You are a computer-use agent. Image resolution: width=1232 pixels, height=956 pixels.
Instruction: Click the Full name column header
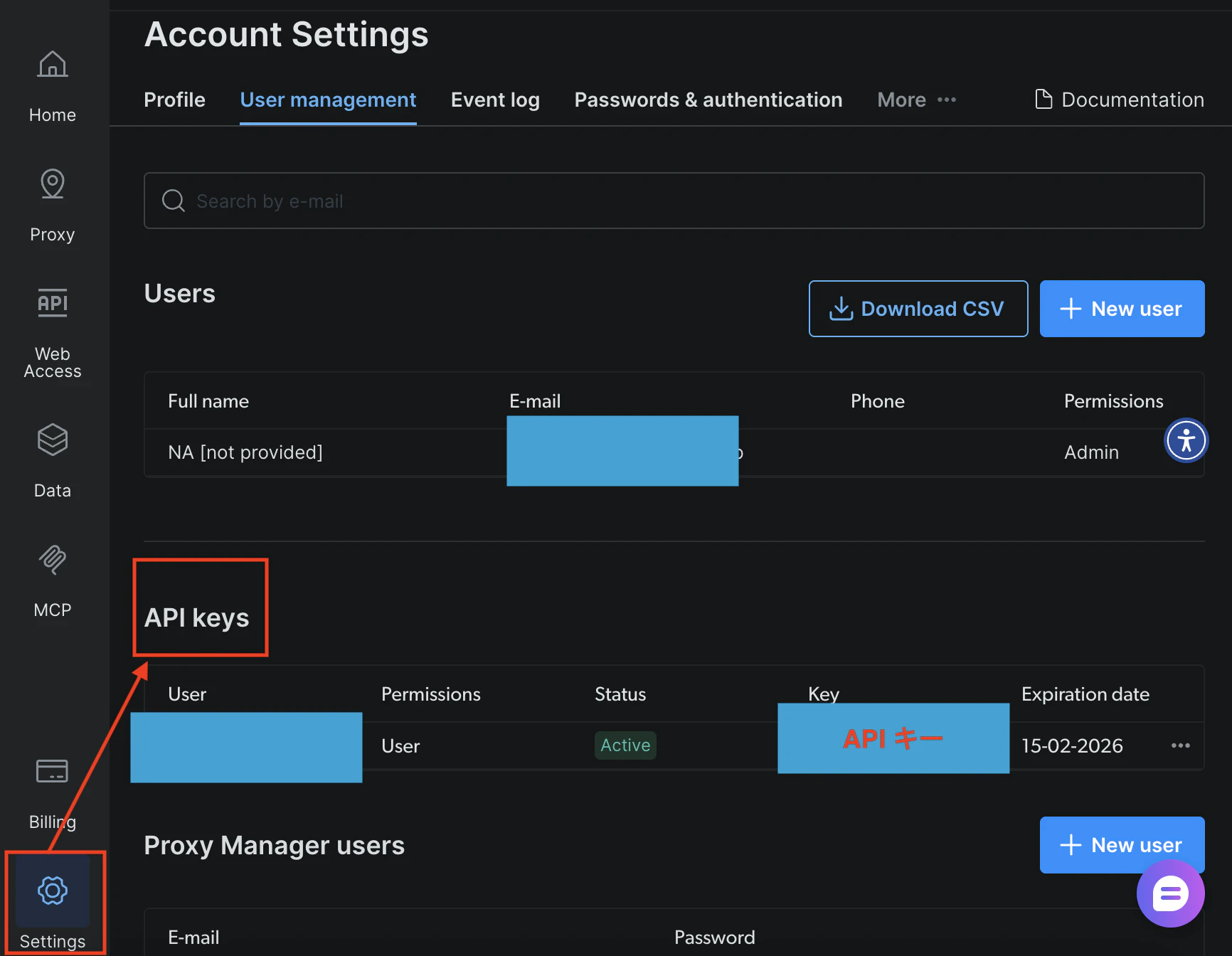208,401
